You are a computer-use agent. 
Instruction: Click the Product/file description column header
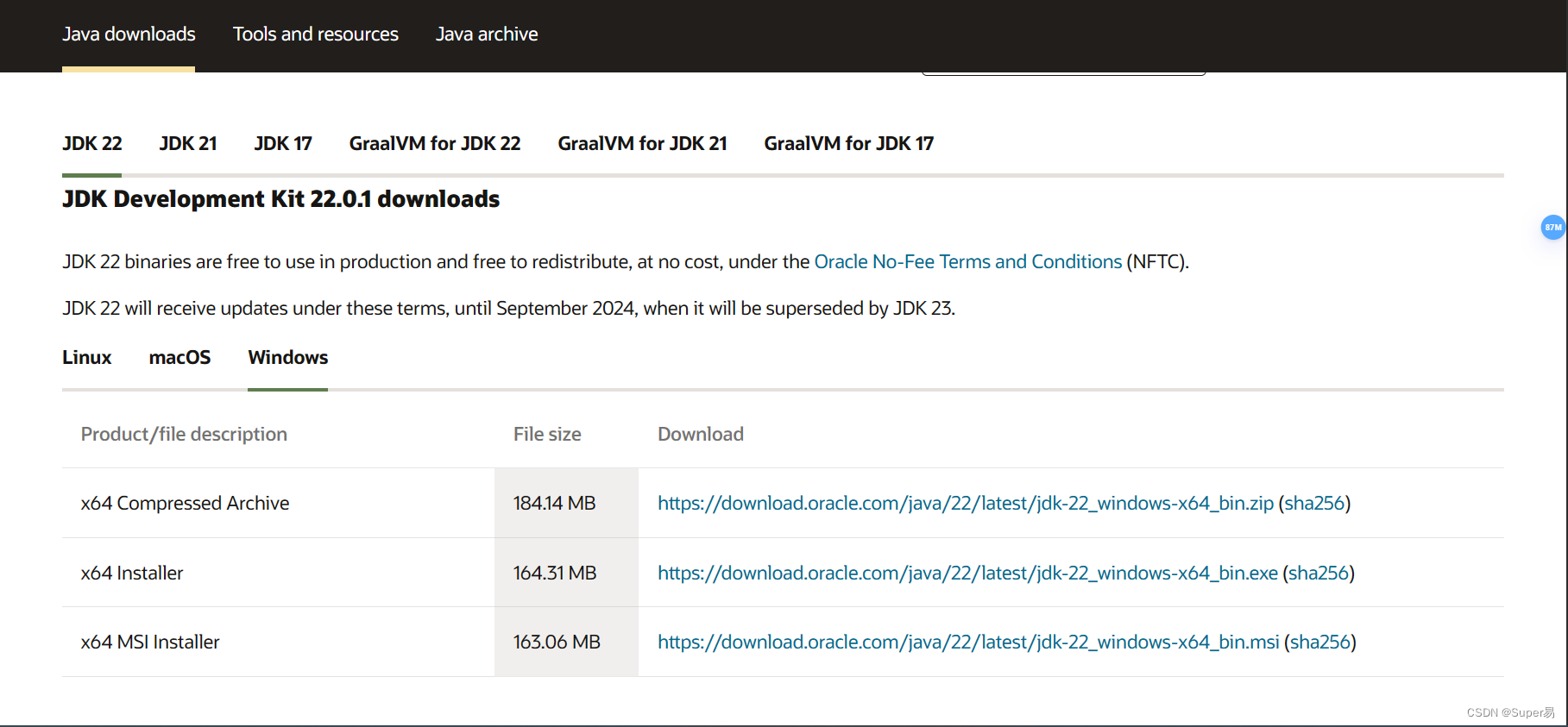click(184, 434)
